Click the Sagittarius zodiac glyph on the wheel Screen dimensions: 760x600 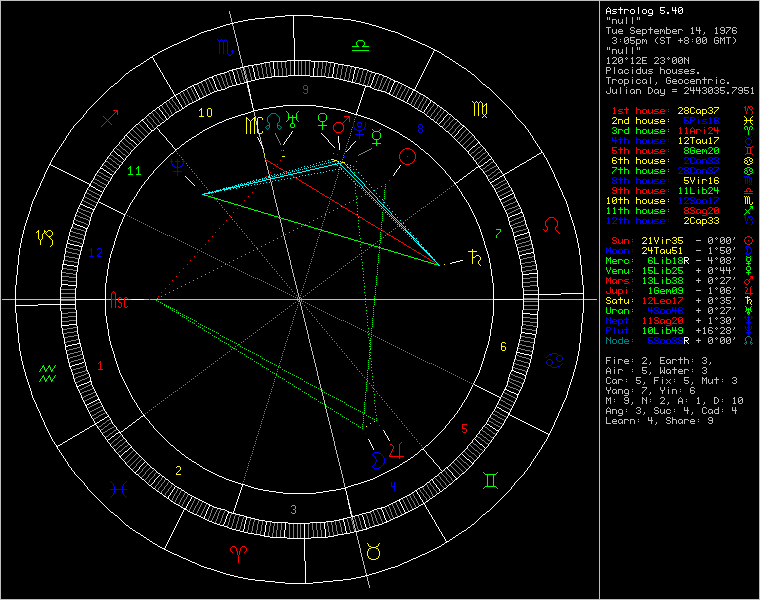coord(110,118)
